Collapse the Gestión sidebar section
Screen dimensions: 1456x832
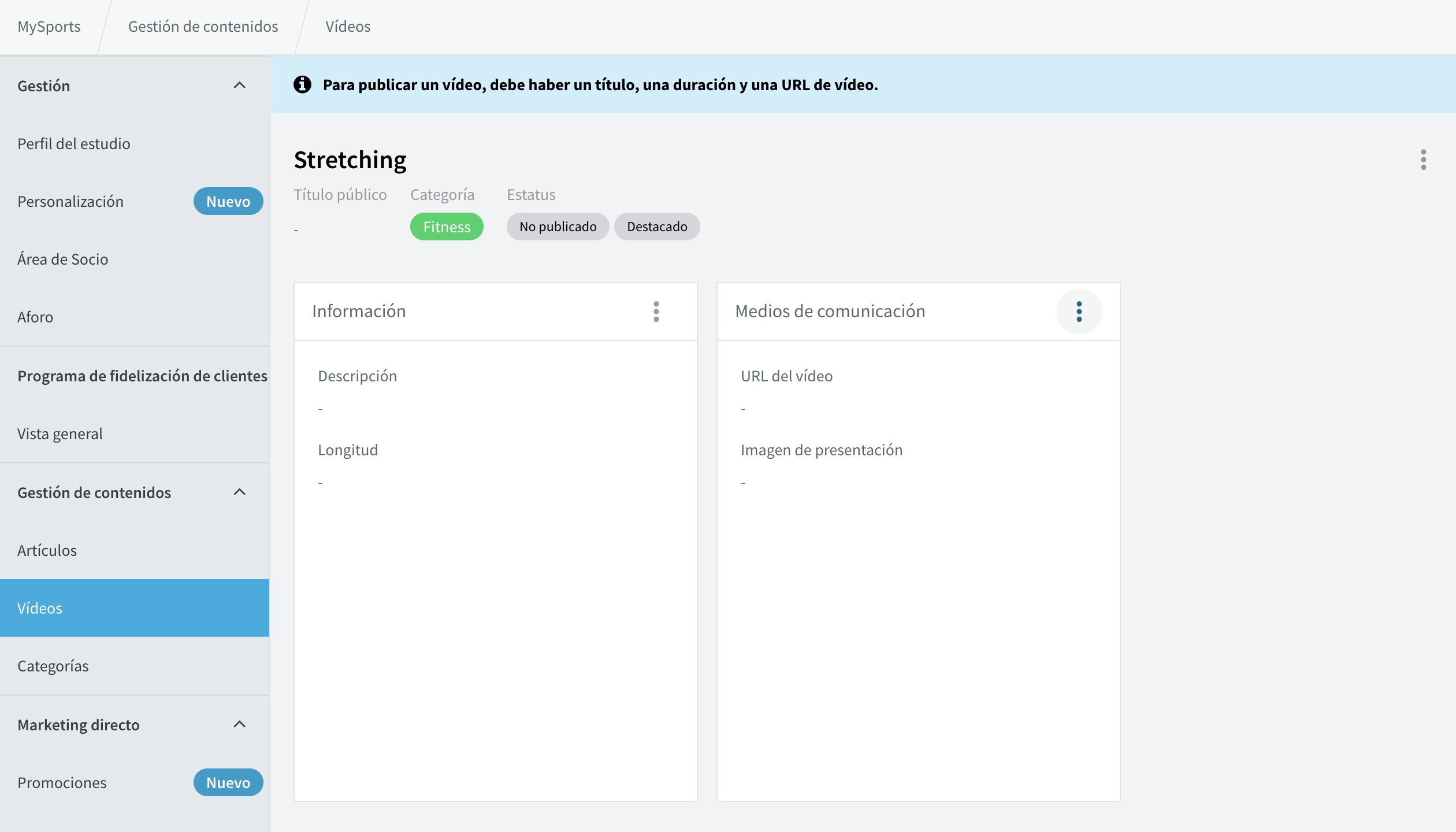239,86
